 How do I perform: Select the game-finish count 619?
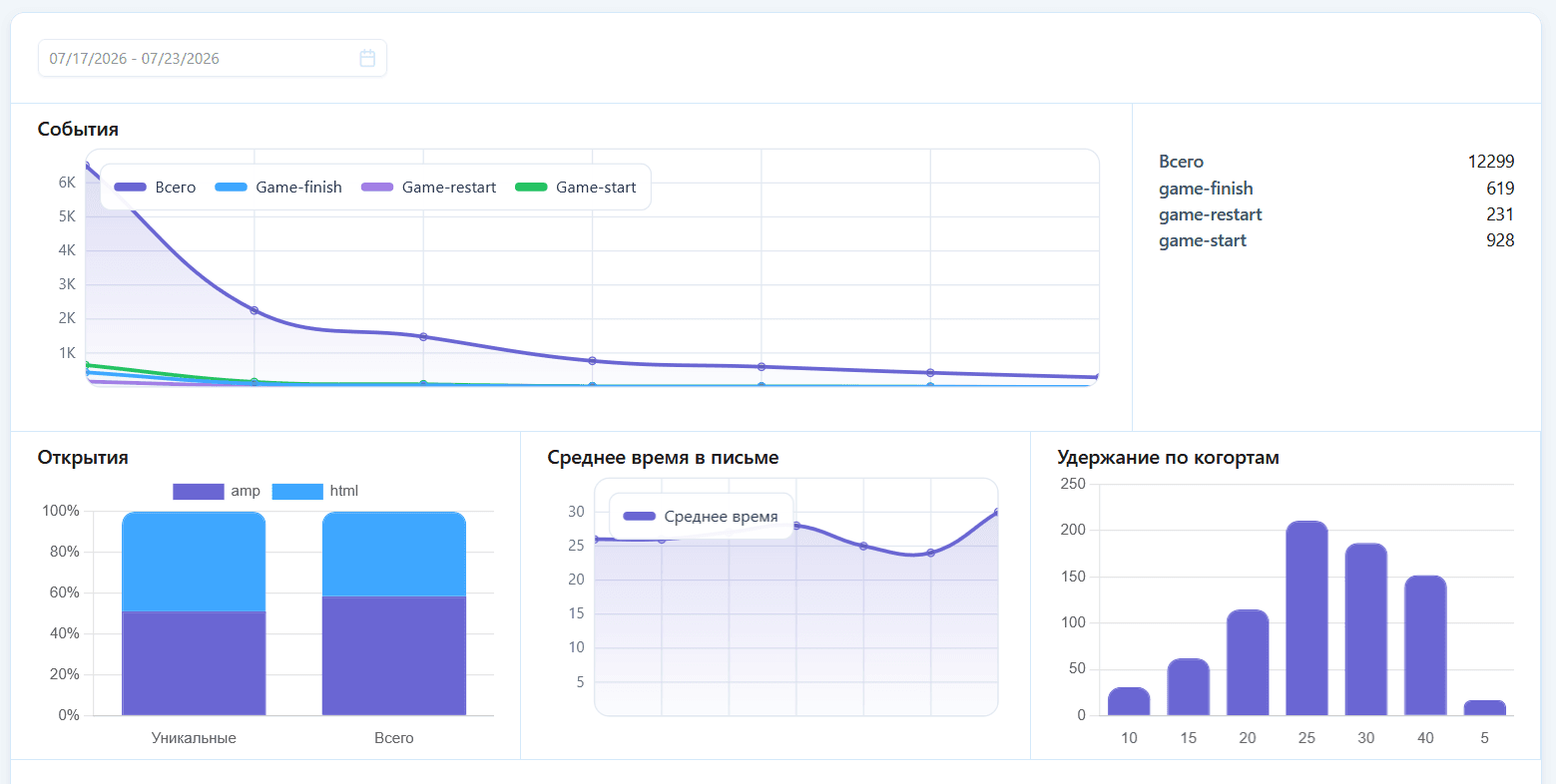(1500, 189)
